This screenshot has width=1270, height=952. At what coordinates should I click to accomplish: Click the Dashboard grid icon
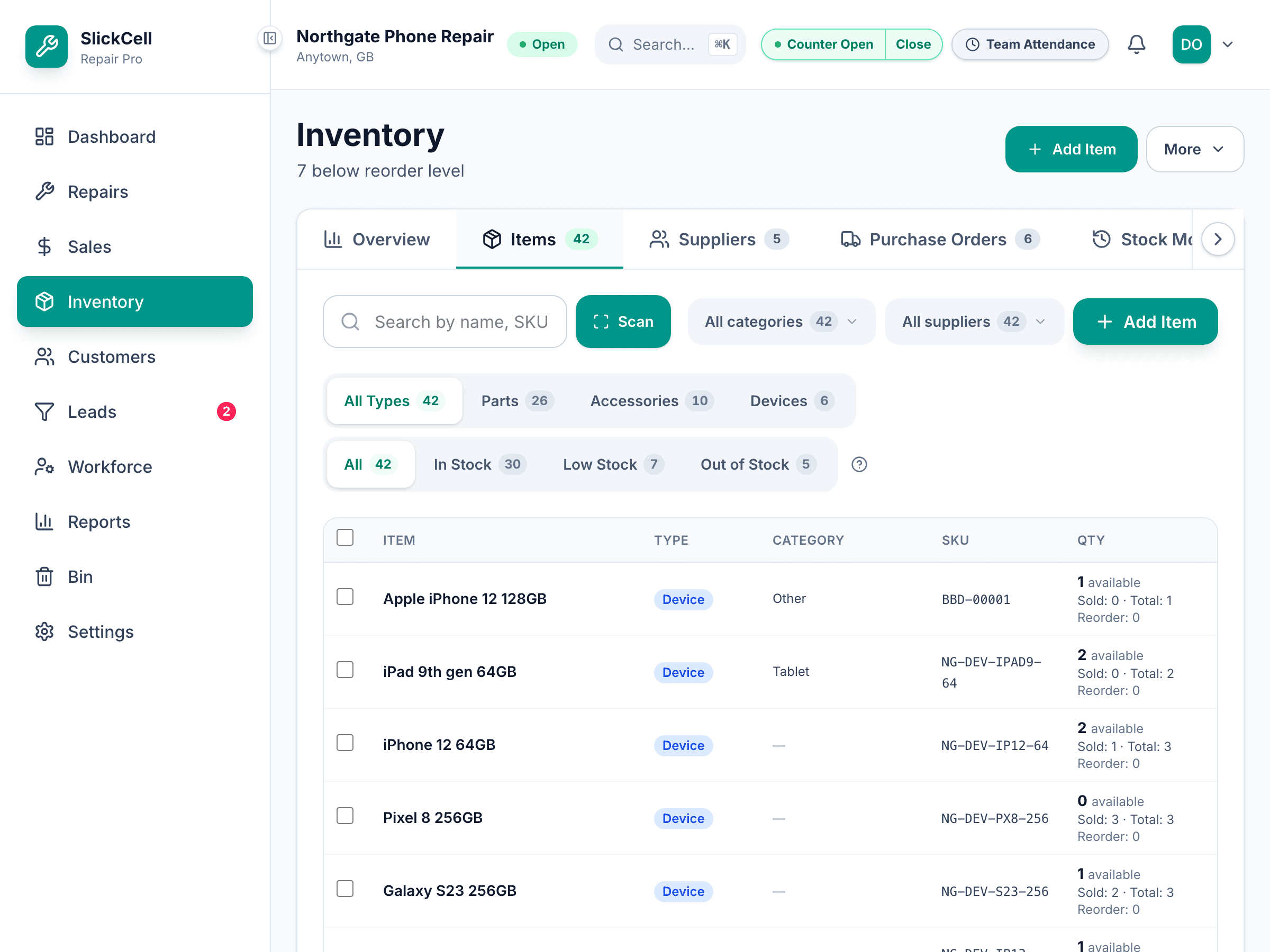coord(44,136)
